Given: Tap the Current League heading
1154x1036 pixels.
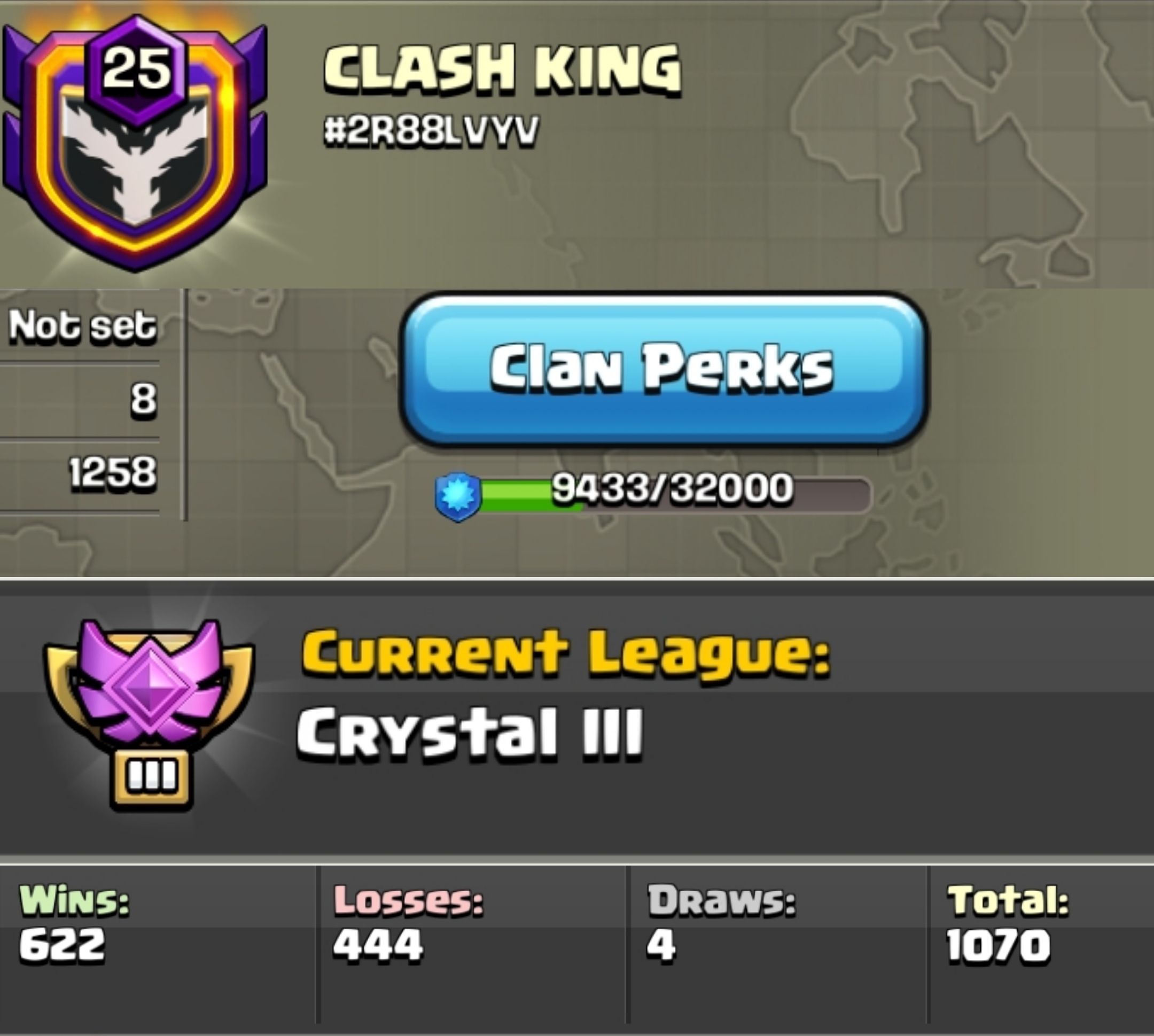Looking at the screenshot, I should coord(565,654).
